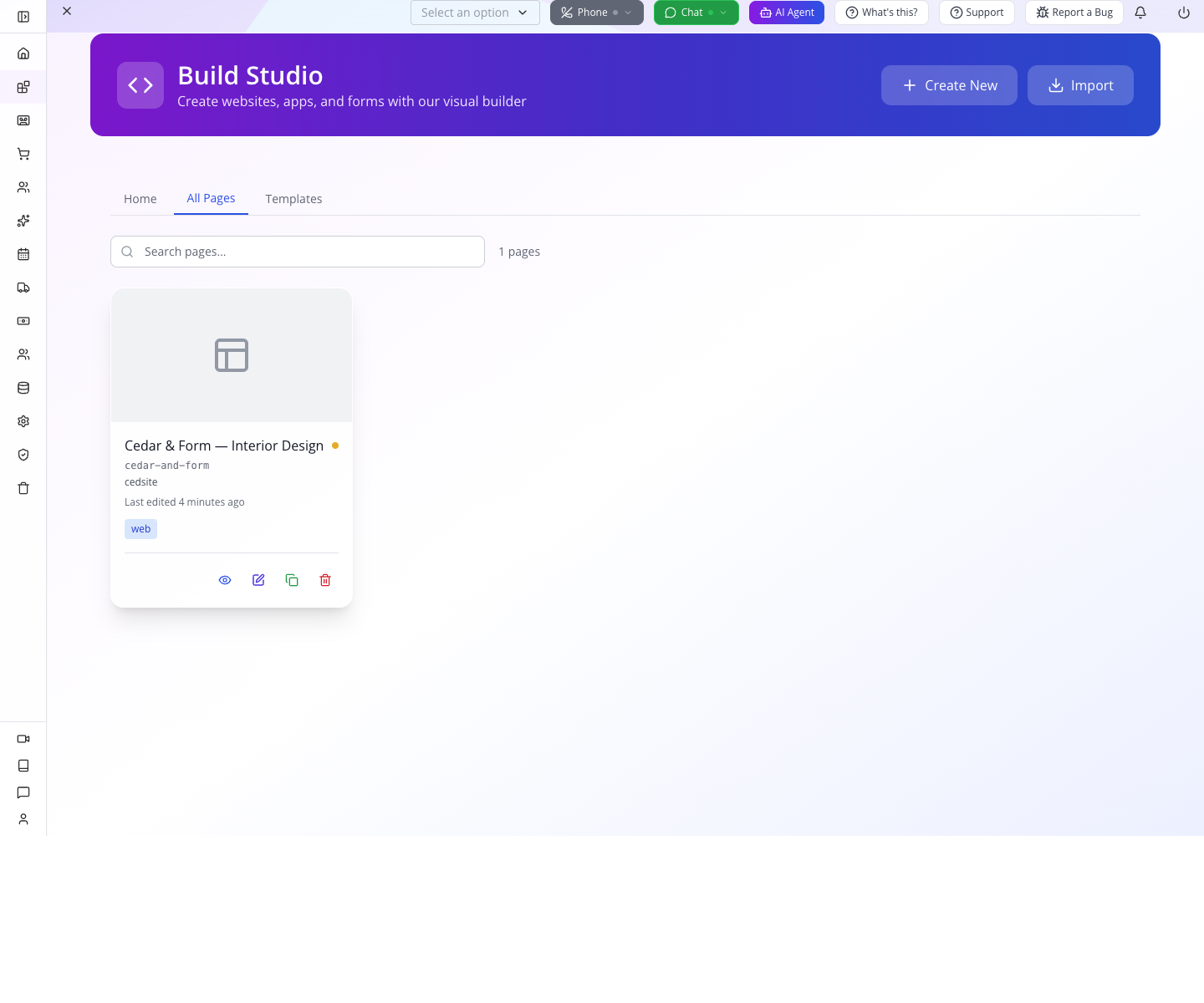Click the Import button
This screenshot has height=1003, width=1204.
[1080, 85]
